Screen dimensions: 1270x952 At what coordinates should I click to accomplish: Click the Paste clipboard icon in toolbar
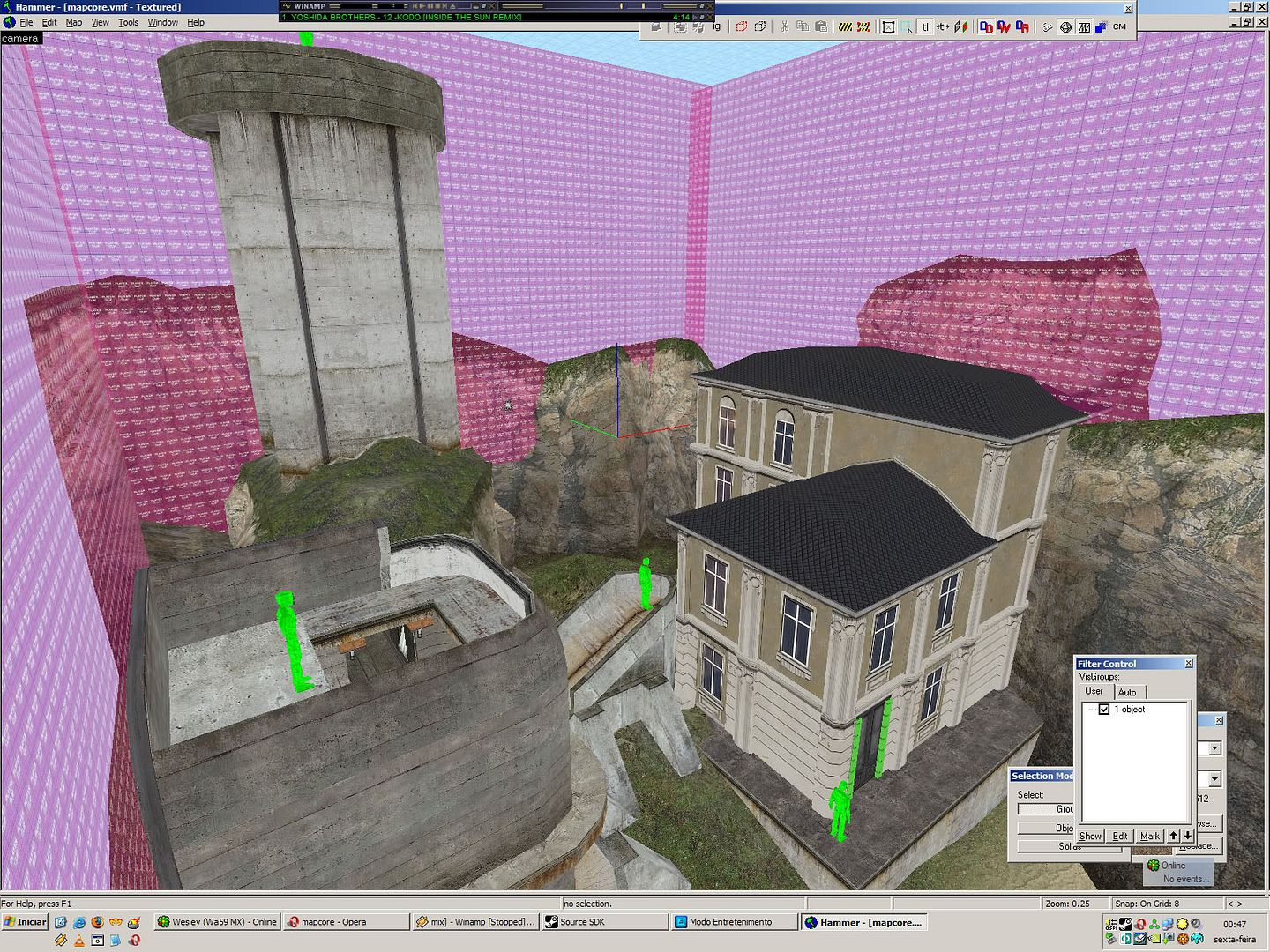(821, 27)
